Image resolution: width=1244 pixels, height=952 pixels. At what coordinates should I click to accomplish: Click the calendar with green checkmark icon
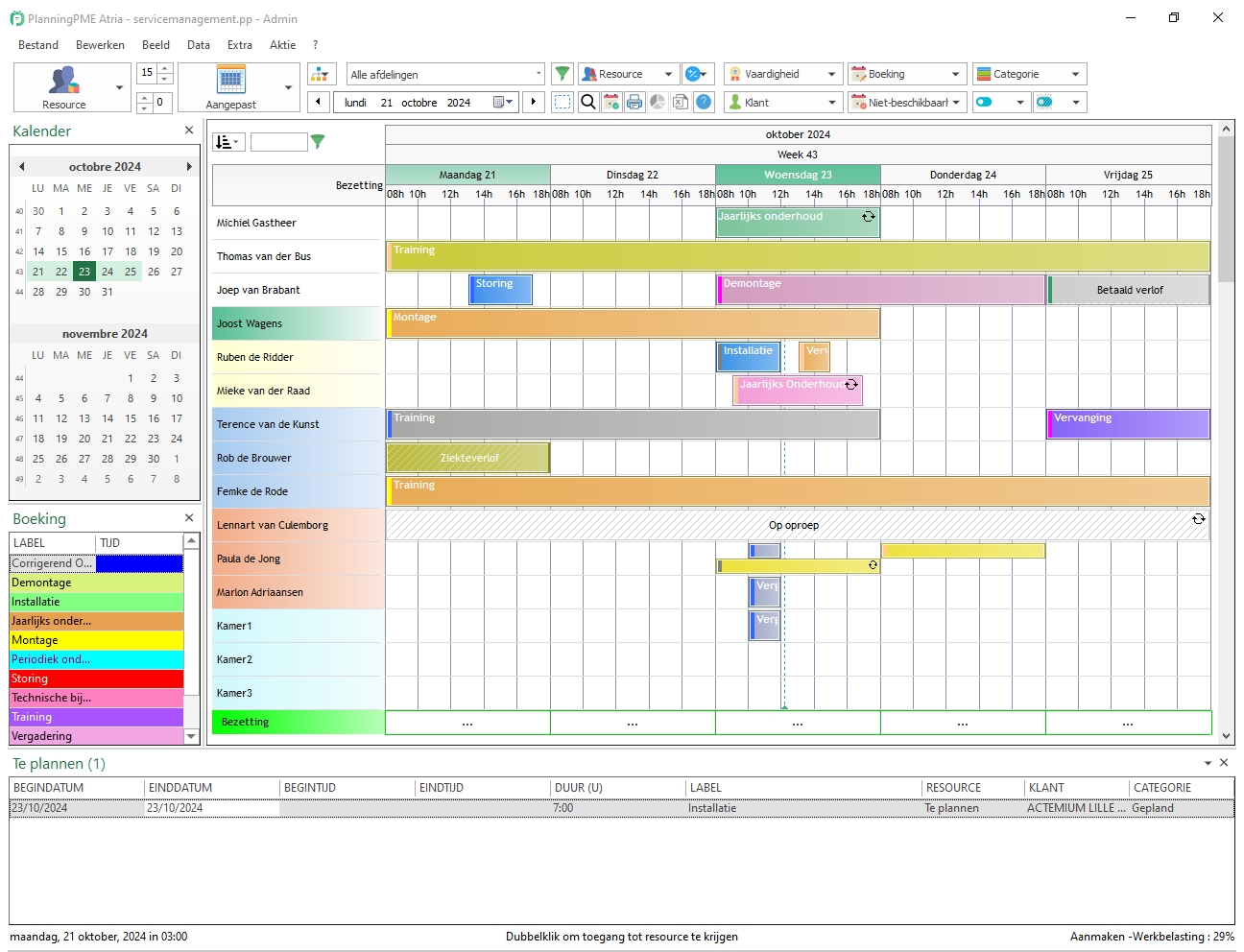(611, 102)
